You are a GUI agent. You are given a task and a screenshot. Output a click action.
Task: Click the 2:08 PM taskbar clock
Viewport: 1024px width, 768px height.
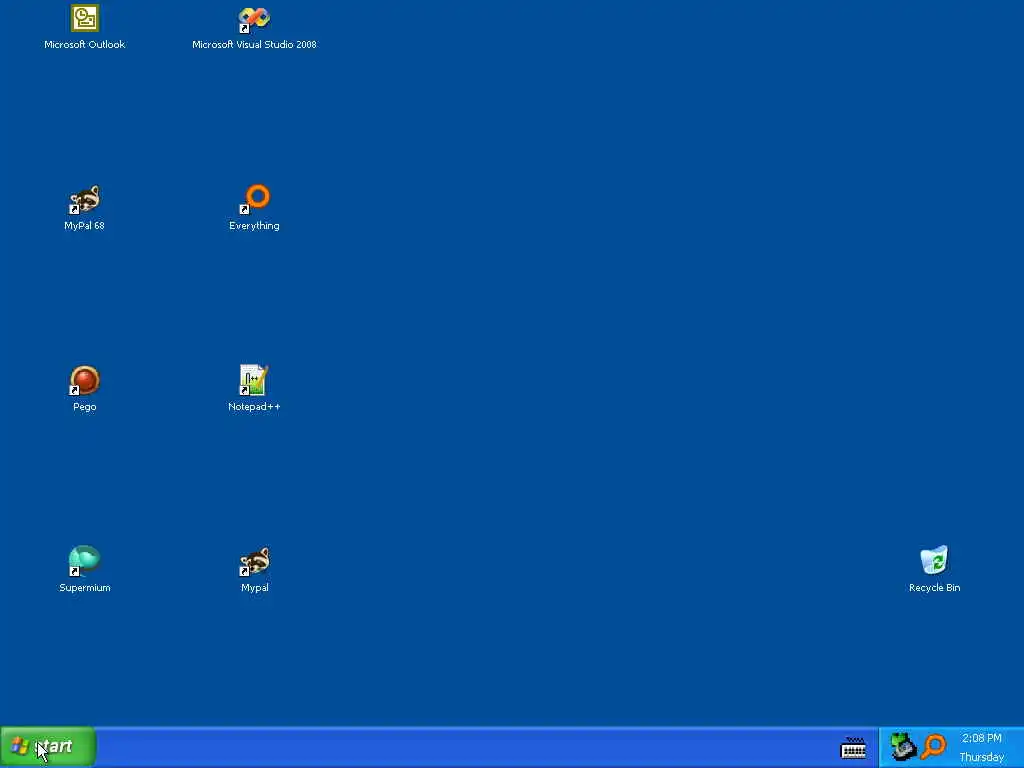[x=982, y=738]
